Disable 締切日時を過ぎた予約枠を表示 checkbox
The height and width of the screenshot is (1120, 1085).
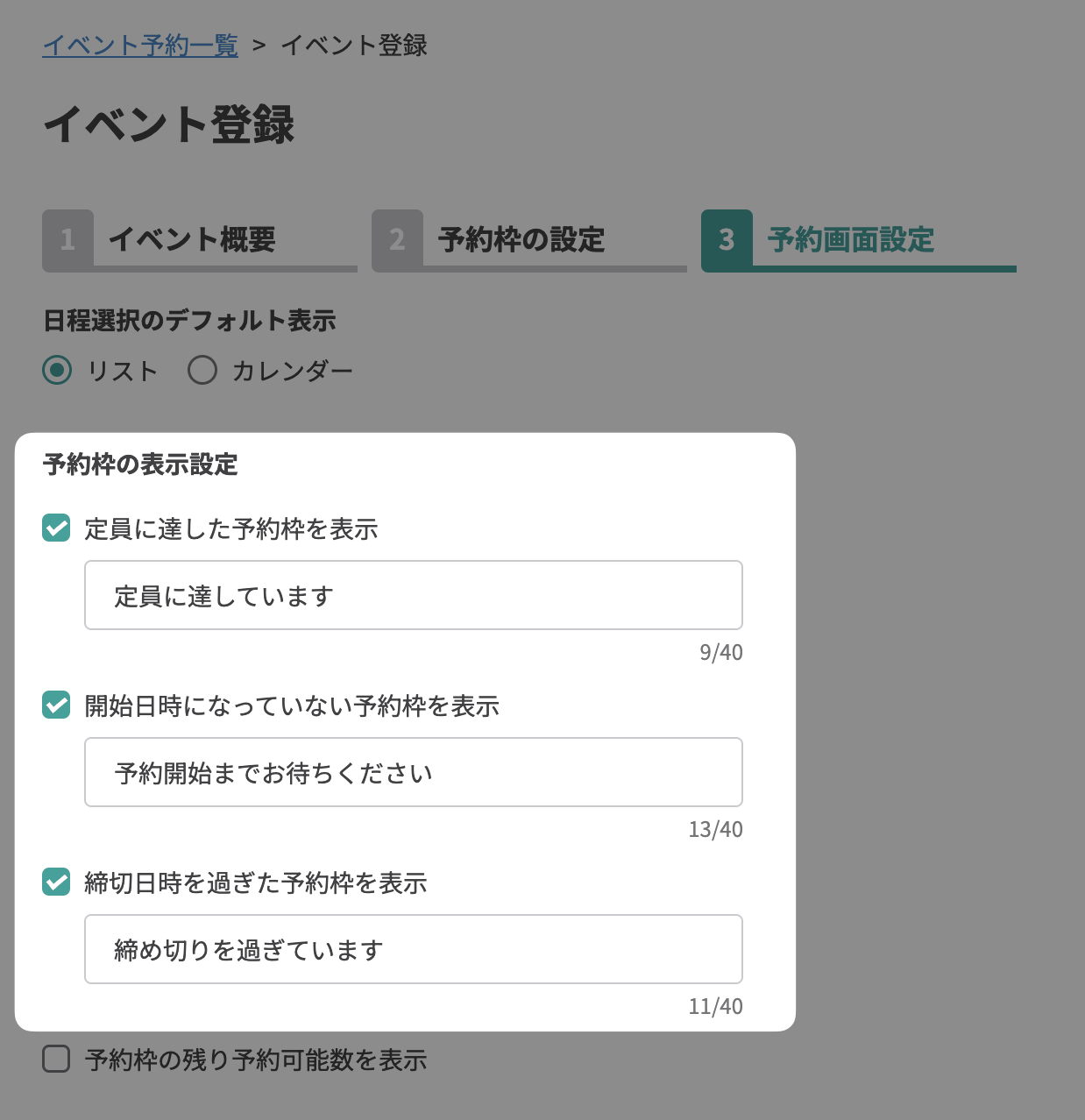pos(56,883)
